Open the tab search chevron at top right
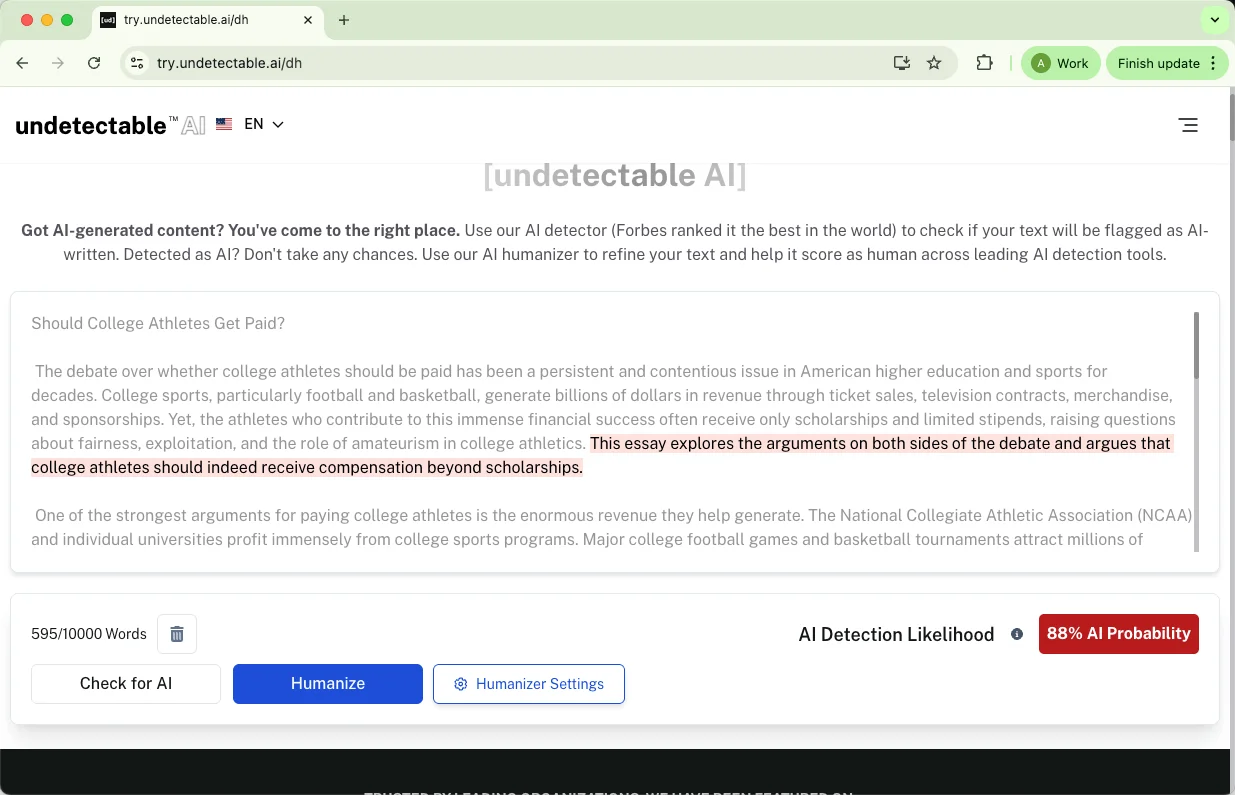The width and height of the screenshot is (1235, 795). click(1215, 19)
